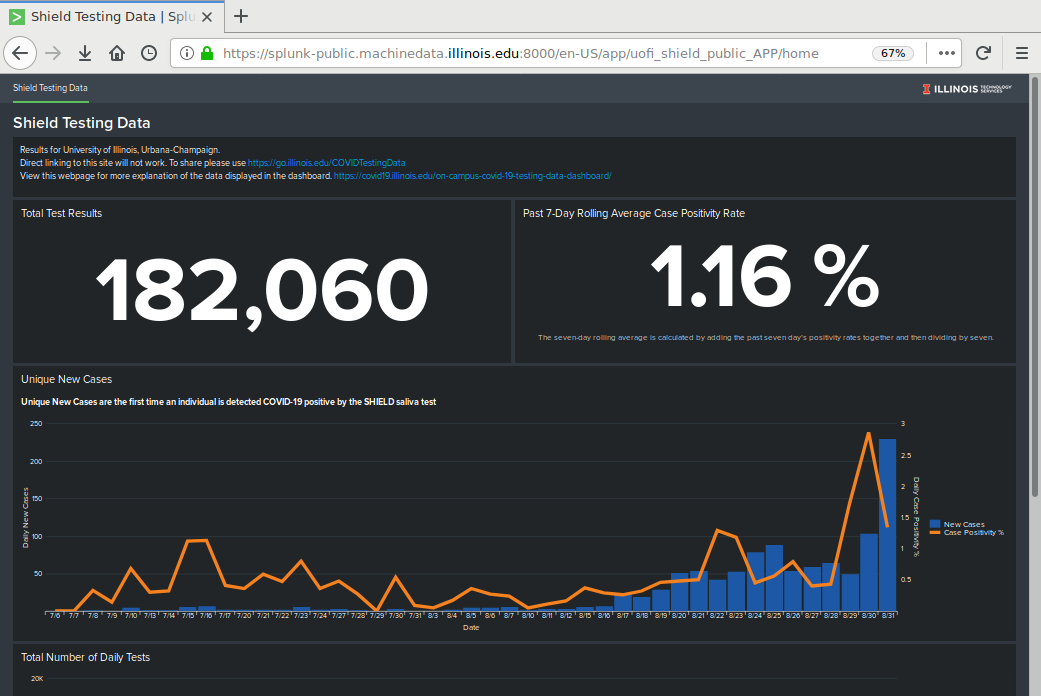
Task: Toggle Case Positivity % legend entry
Action: tap(972, 533)
